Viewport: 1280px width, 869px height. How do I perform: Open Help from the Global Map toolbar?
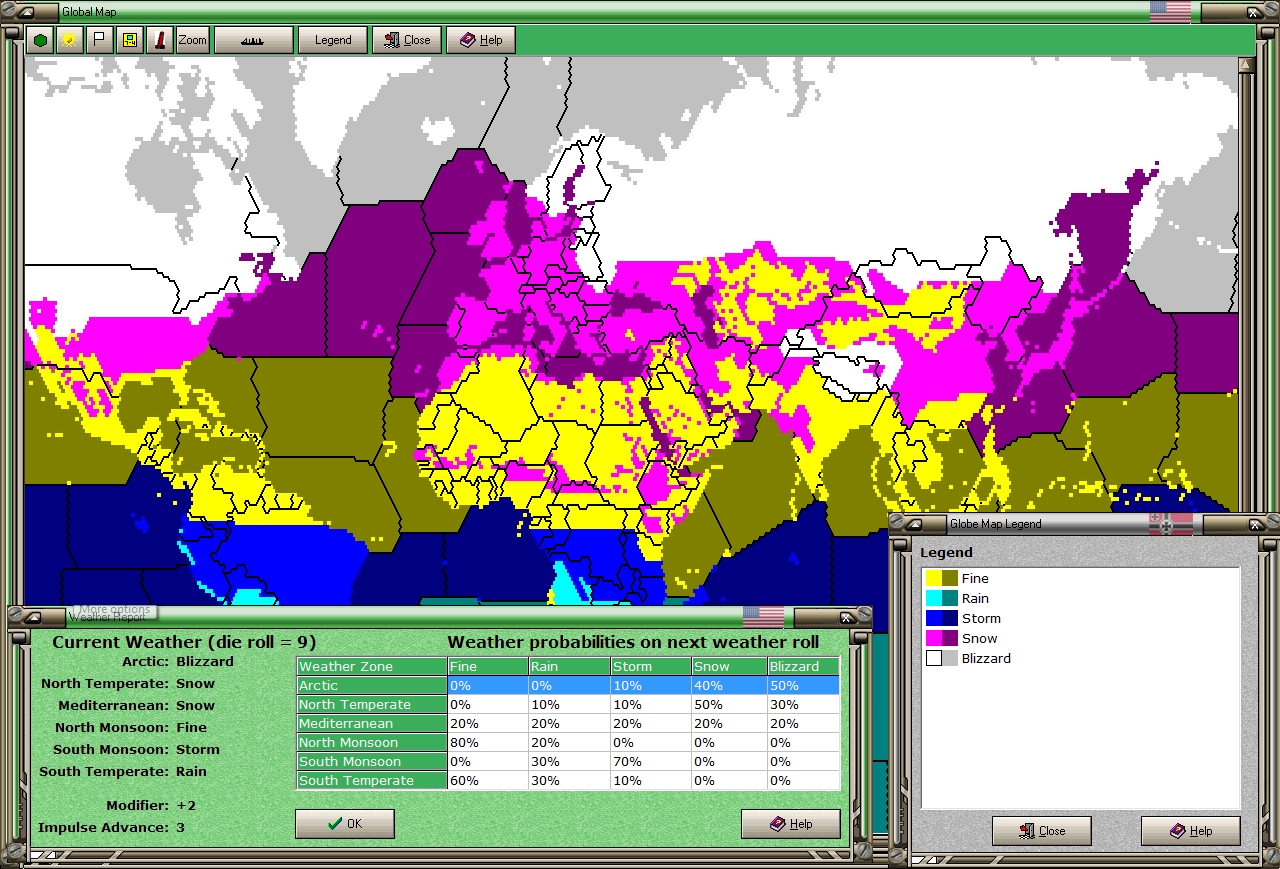[x=481, y=40]
